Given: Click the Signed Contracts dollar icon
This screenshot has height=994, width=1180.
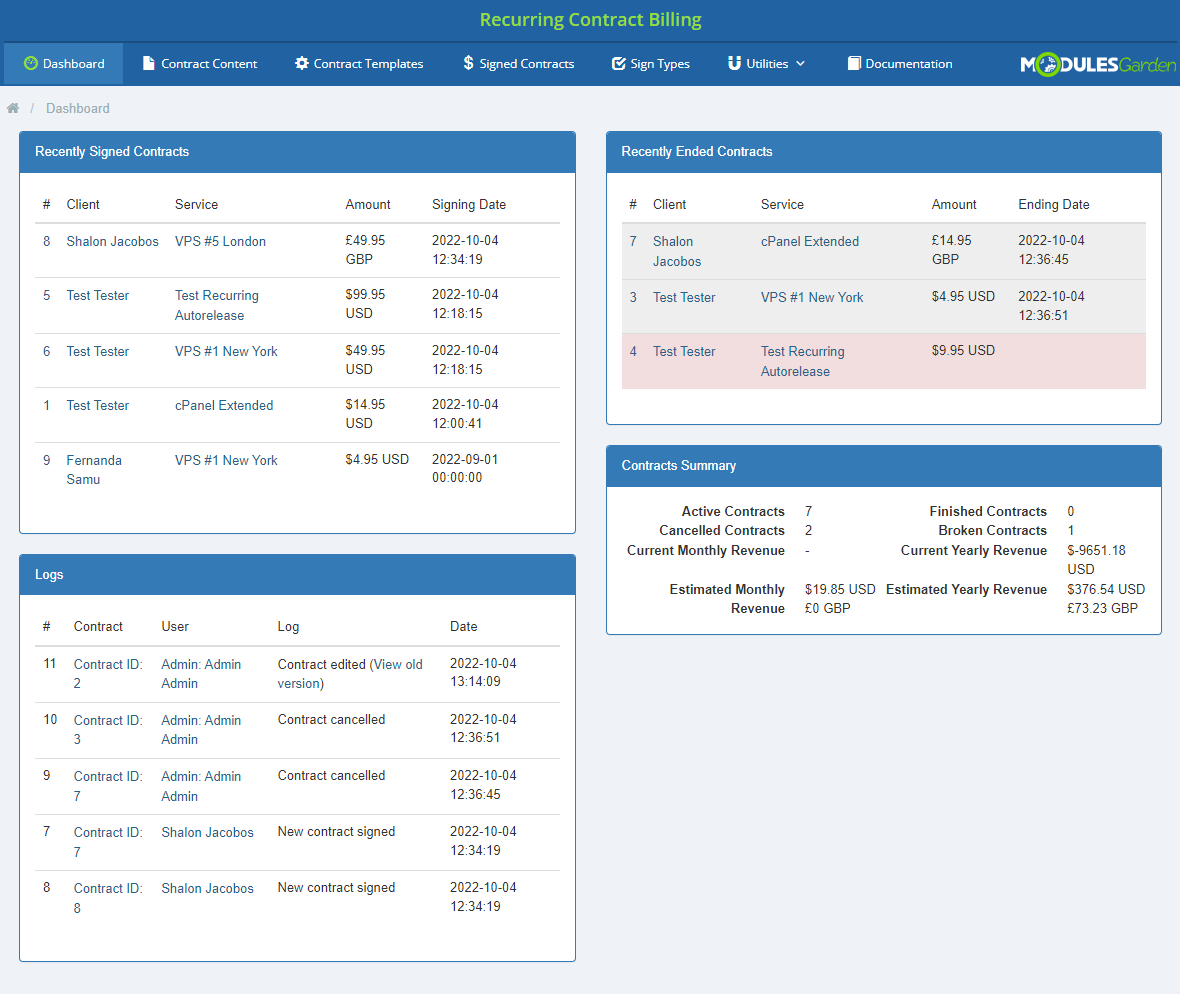Looking at the screenshot, I should pos(468,63).
